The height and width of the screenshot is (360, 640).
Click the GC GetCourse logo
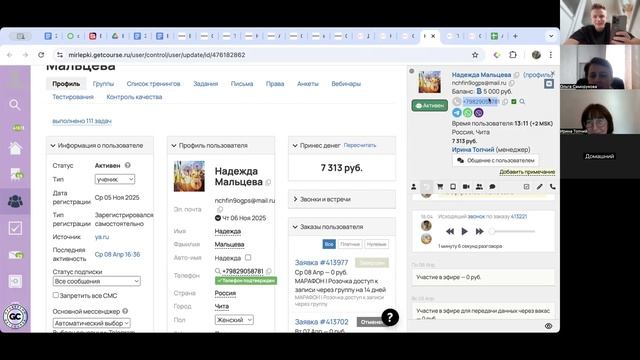tap(15, 316)
